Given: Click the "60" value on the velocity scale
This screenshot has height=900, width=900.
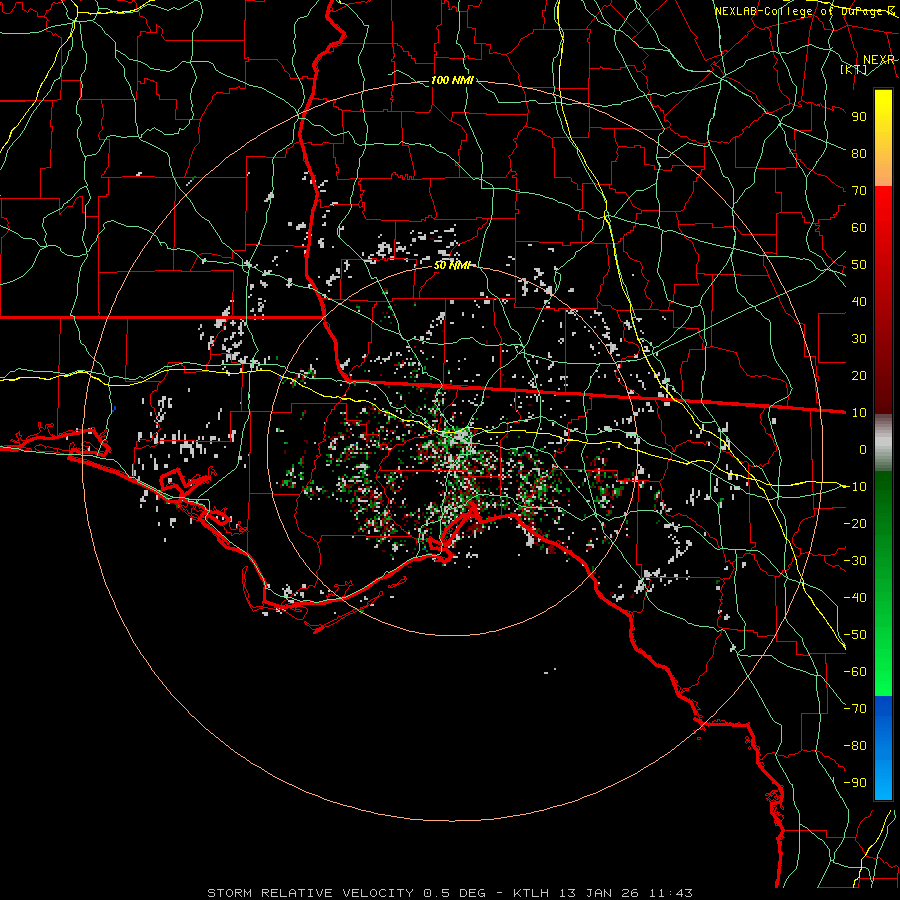Looking at the screenshot, I should (859, 228).
